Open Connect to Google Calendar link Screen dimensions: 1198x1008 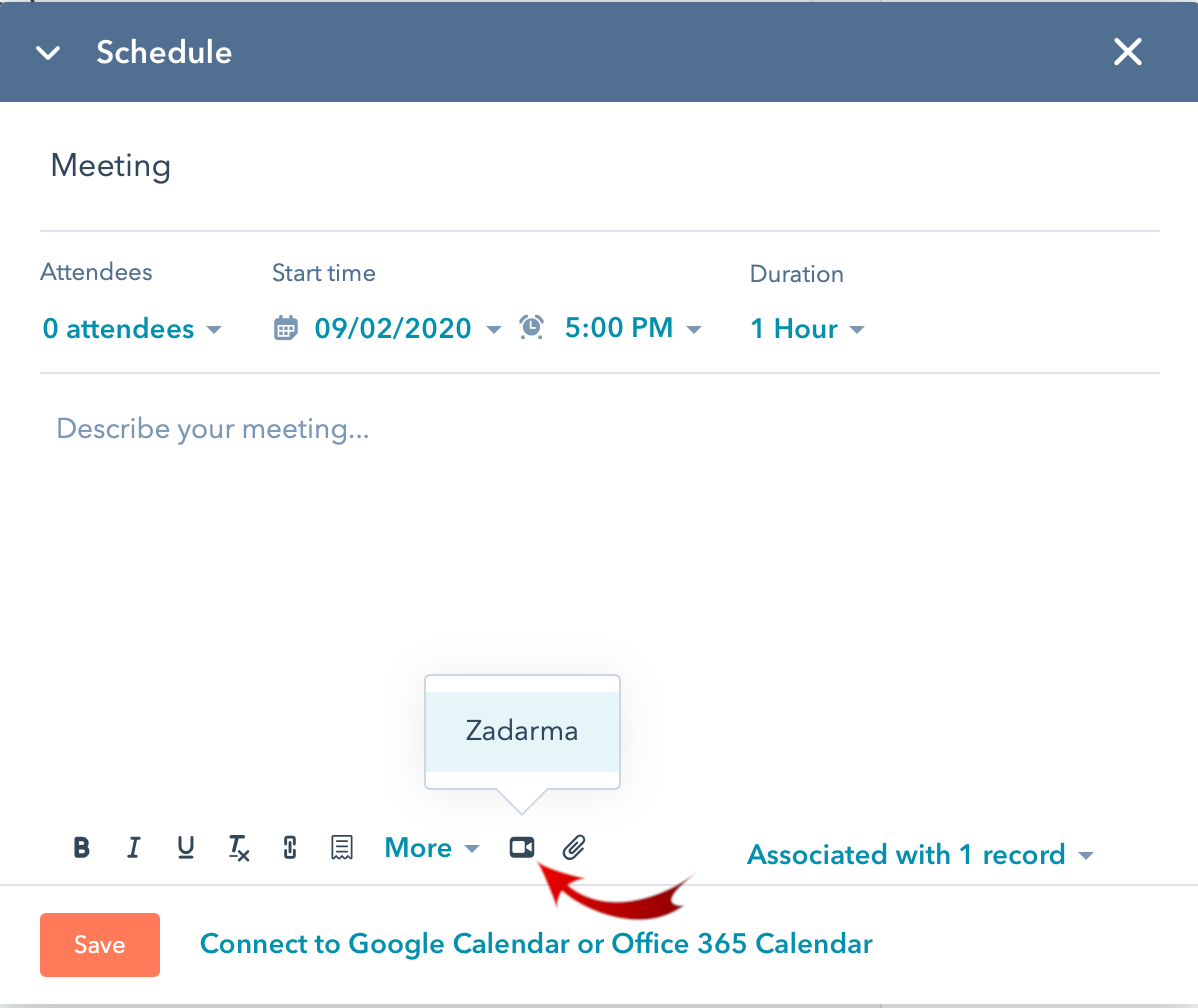point(536,944)
